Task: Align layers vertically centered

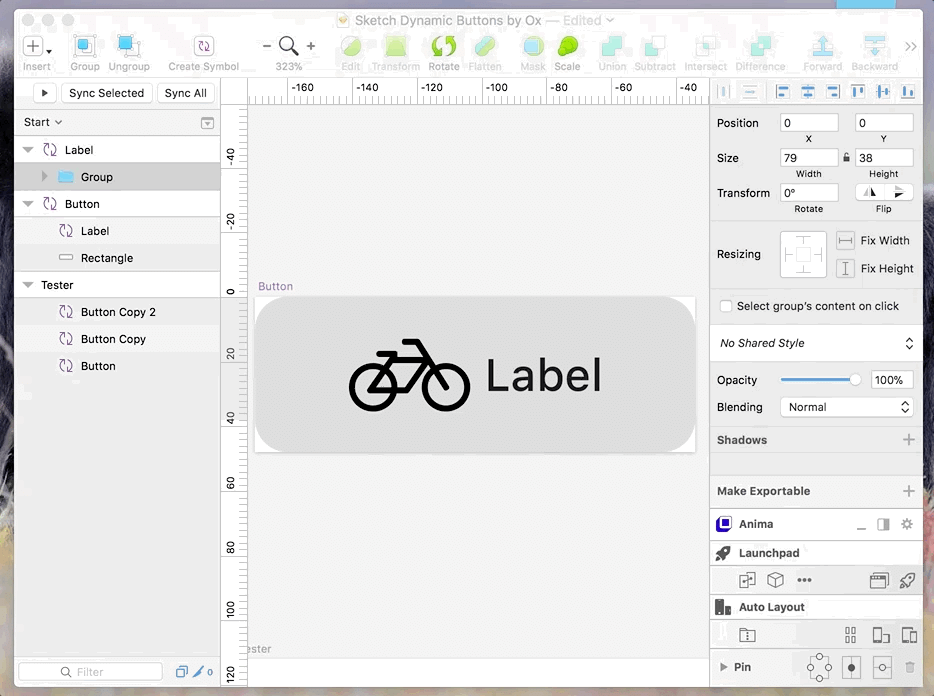Action: point(883,92)
